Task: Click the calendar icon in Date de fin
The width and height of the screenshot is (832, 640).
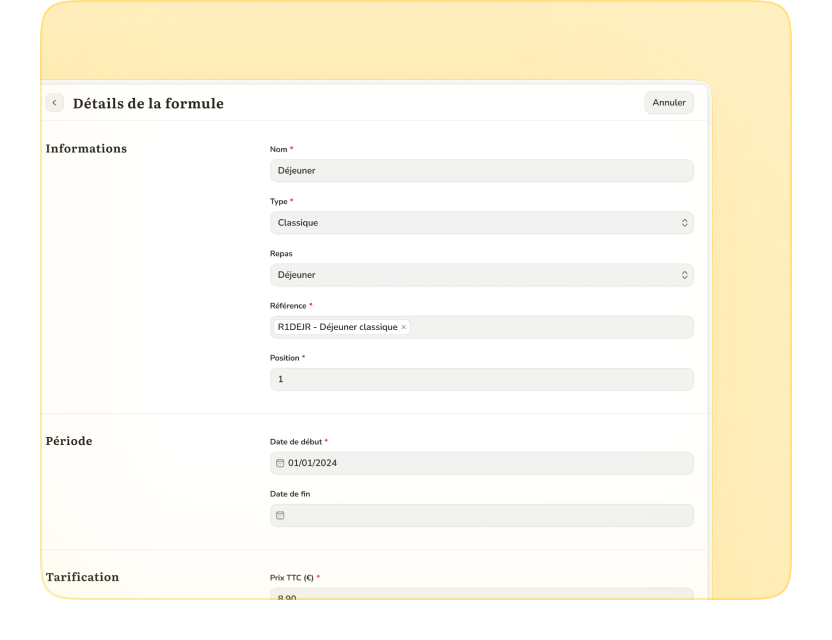Action: pos(280,515)
